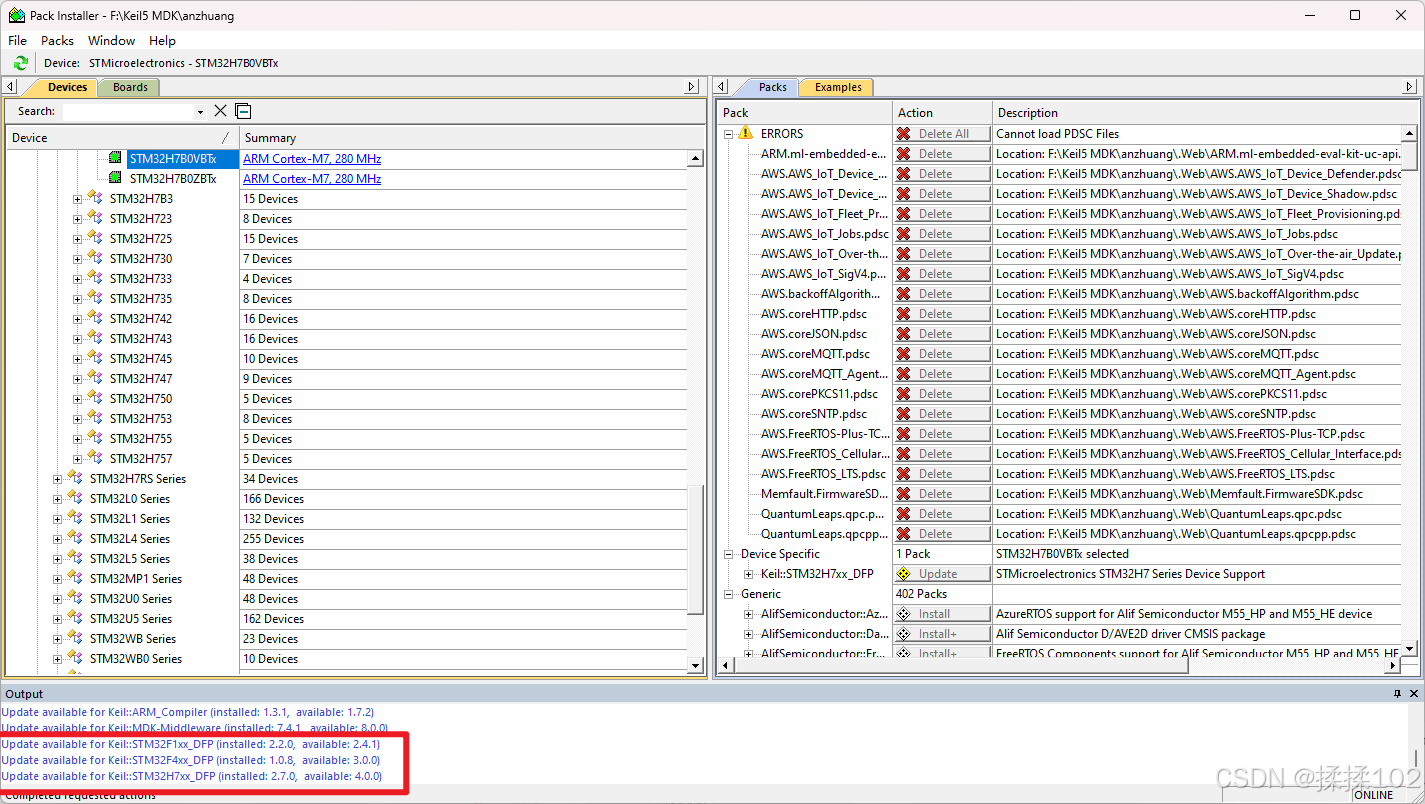1425x804 pixels.
Task: Click the Action column header
Action: click(x=942, y=112)
